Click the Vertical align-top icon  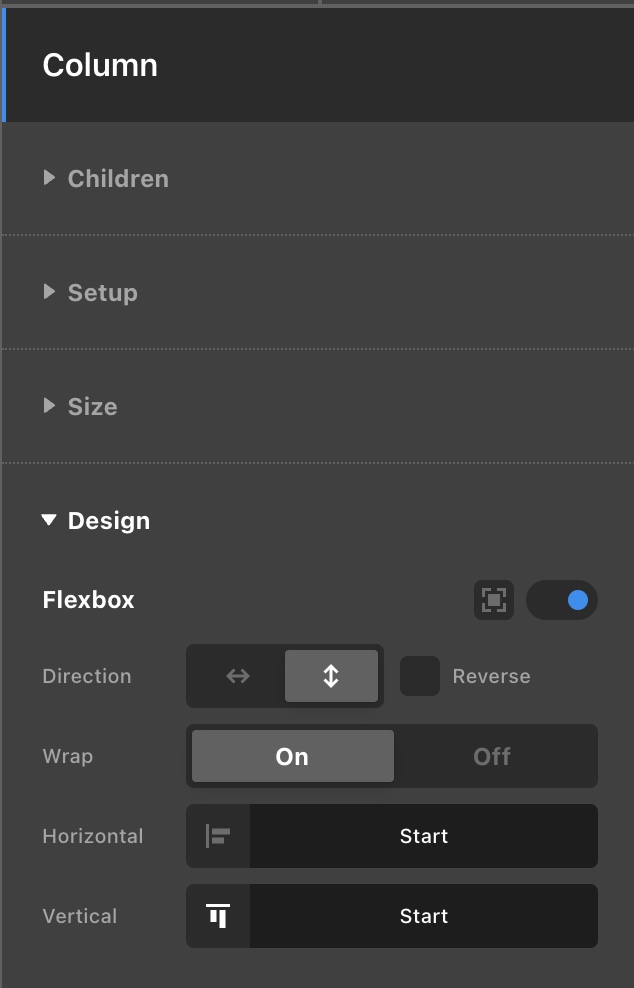pyautogui.click(x=218, y=916)
